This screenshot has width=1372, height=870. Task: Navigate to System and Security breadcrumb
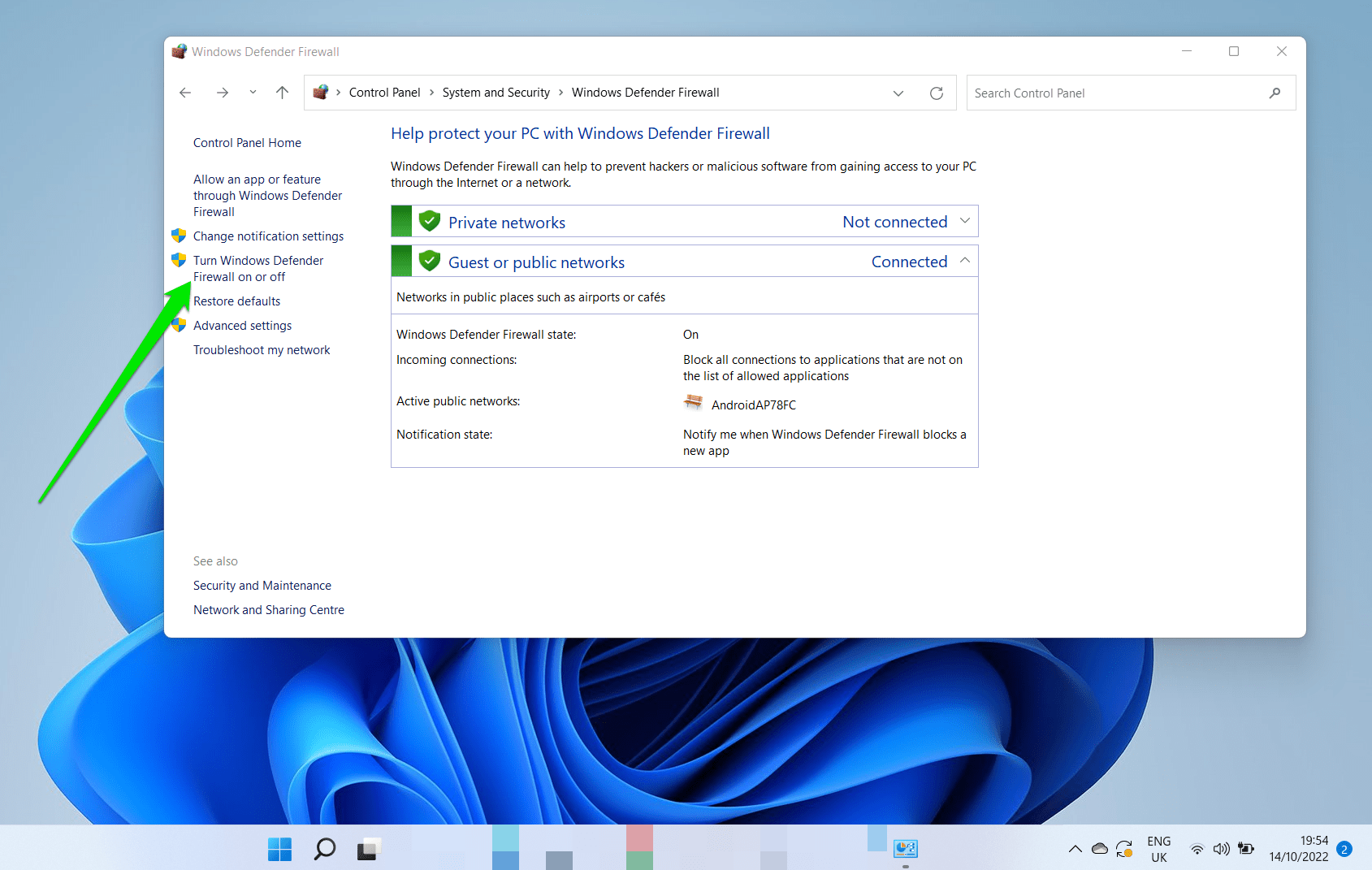point(496,92)
